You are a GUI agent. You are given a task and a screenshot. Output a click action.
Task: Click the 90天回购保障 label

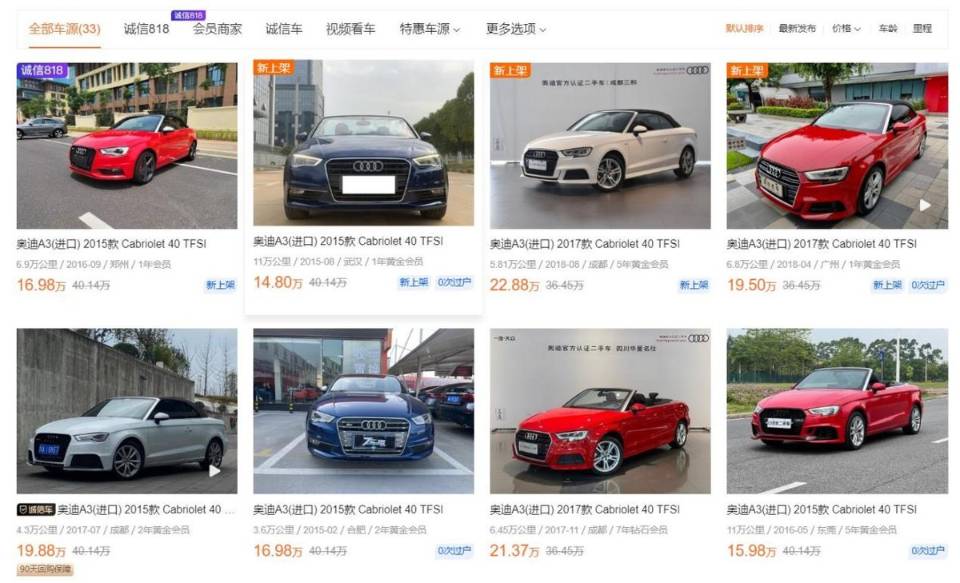[45, 570]
